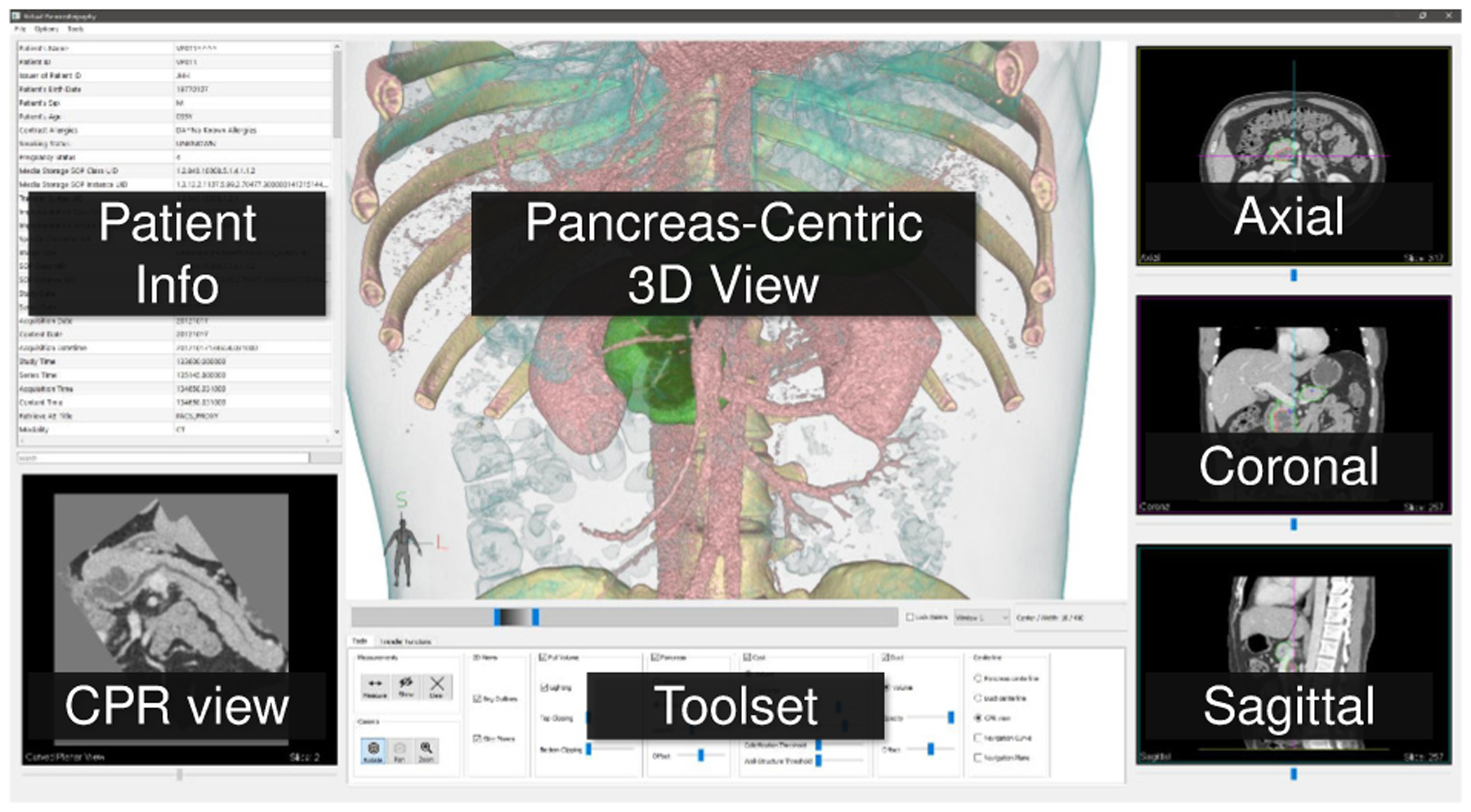Activate the Pan camera tool
Image resolution: width=1471 pixels, height=812 pixels.
pyautogui.click(x=400, y=751)
